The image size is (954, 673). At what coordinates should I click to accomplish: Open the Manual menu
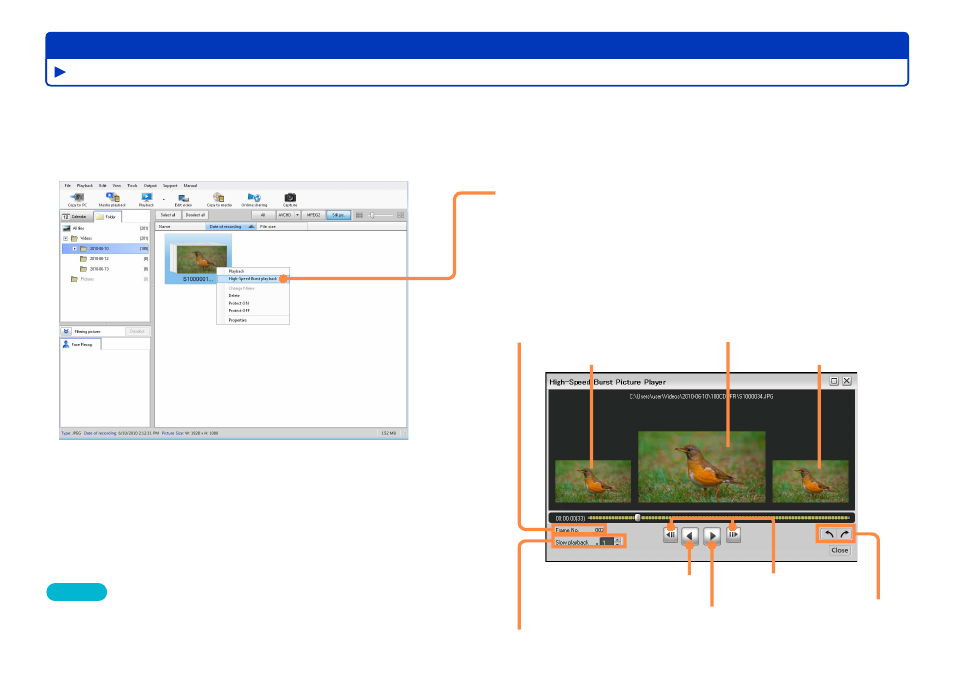(x=190, y=186)
